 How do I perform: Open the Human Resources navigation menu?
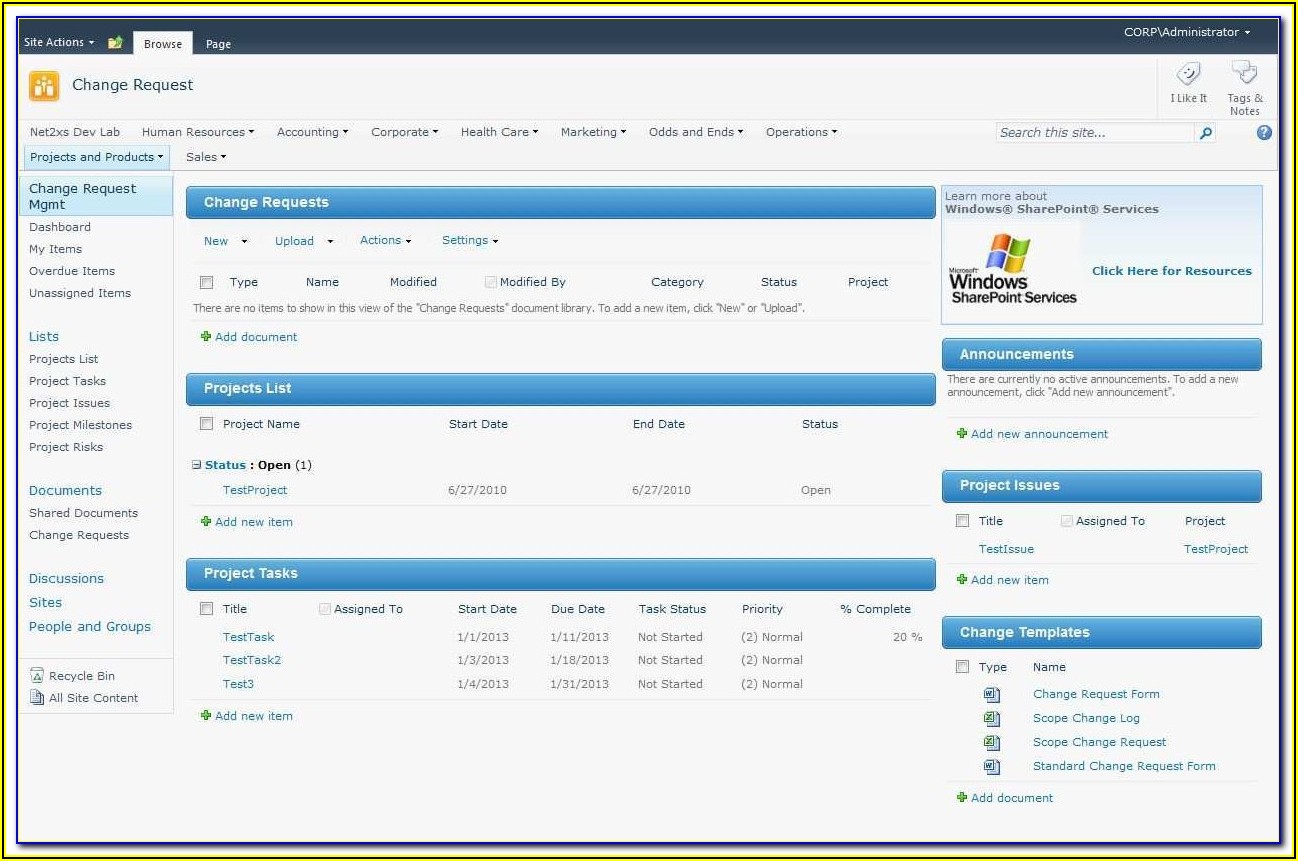coord(197,132)
